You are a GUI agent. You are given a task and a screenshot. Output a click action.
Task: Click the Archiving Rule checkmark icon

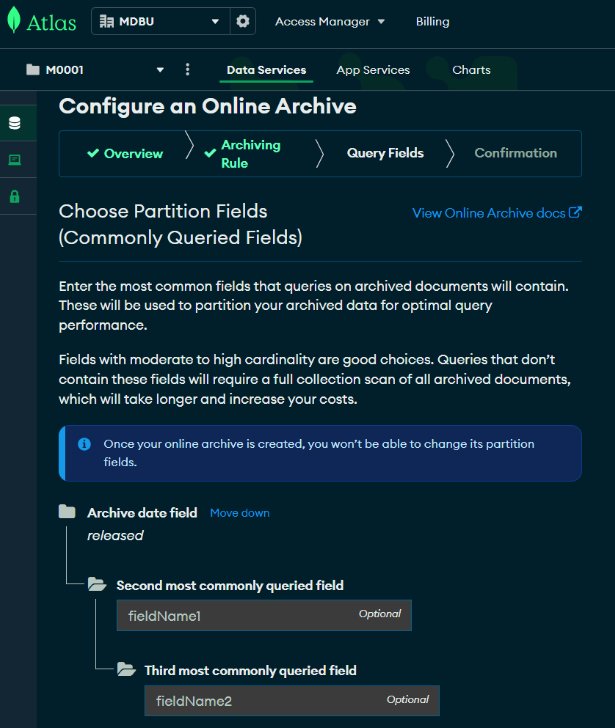pyautogui.click(x=210, y=153)
